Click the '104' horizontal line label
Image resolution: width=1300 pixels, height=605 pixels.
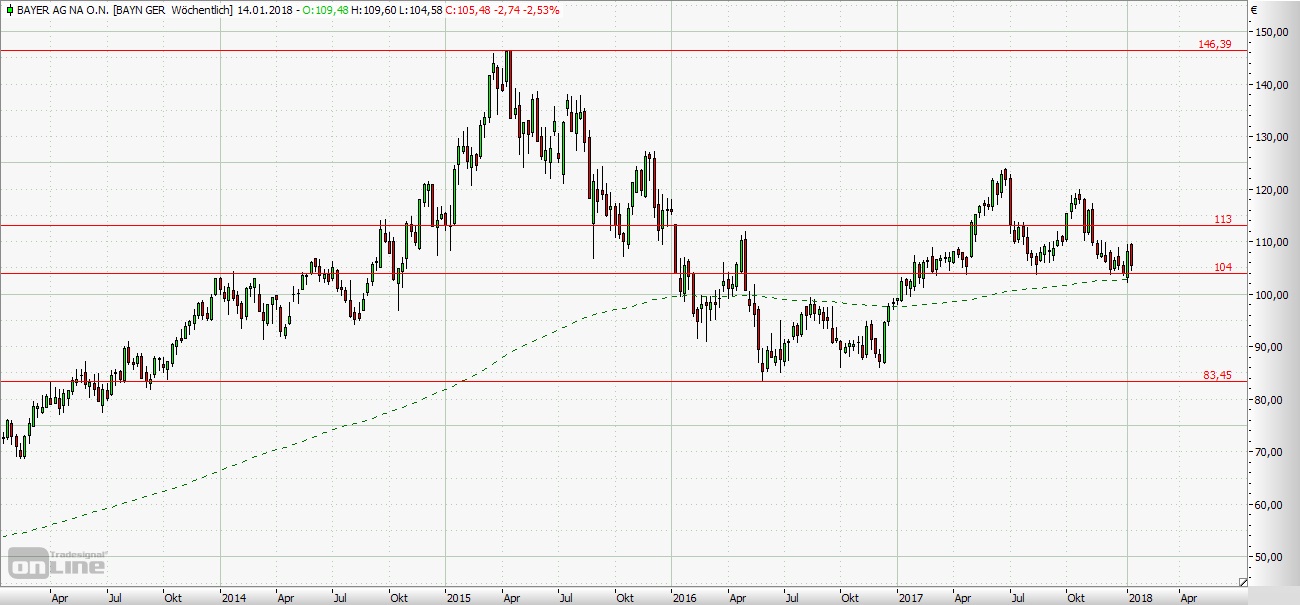point(1223,267)
